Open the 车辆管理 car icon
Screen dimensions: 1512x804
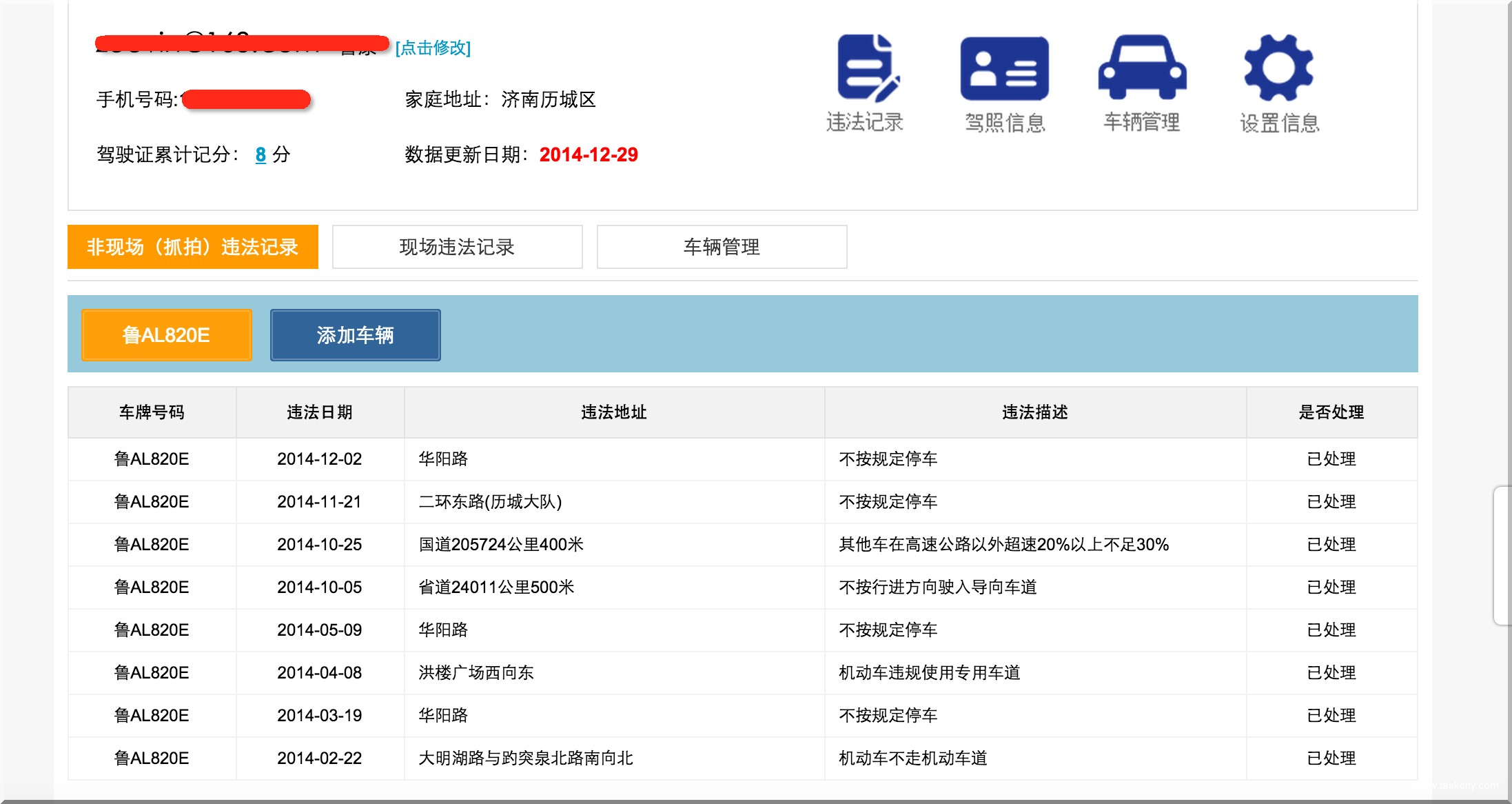tap(1142, 68)
